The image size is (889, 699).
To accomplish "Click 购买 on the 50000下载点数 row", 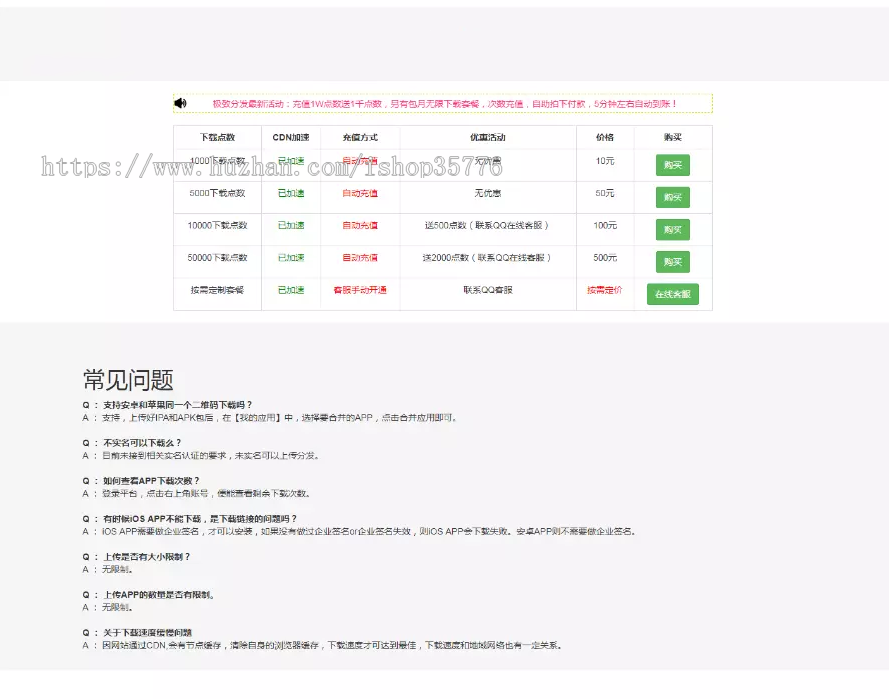I will click(x=672, y=262).
